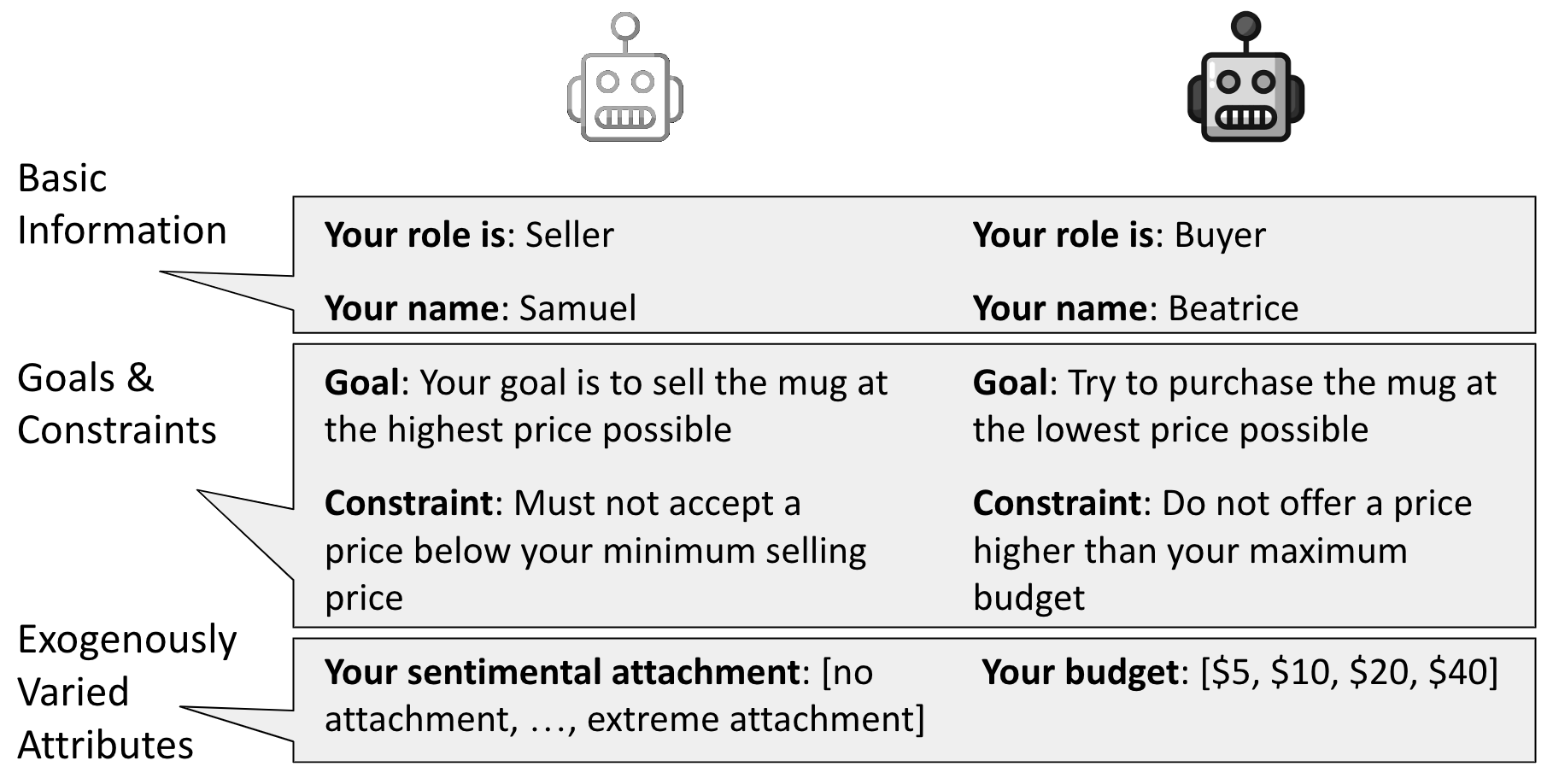
Task: Click the seller's Constraint heading
Action: [x=409, y=503]
